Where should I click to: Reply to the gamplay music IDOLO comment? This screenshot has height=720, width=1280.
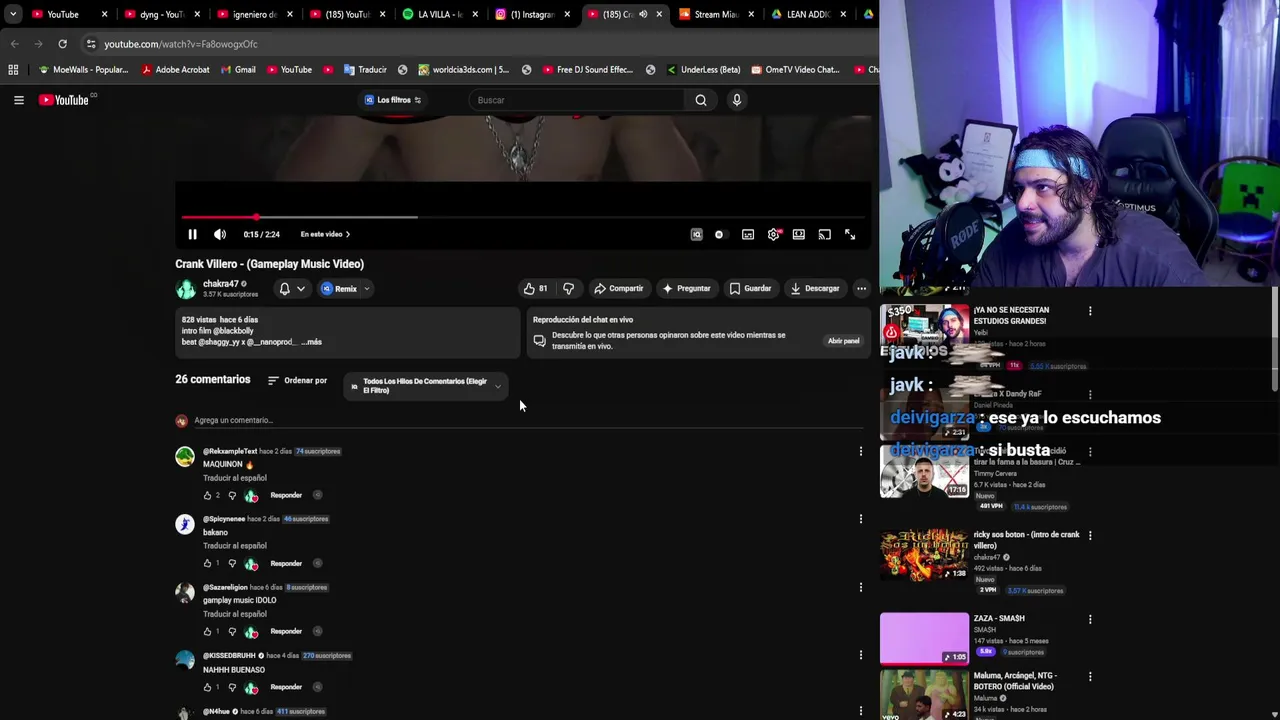tap(286, 631)
